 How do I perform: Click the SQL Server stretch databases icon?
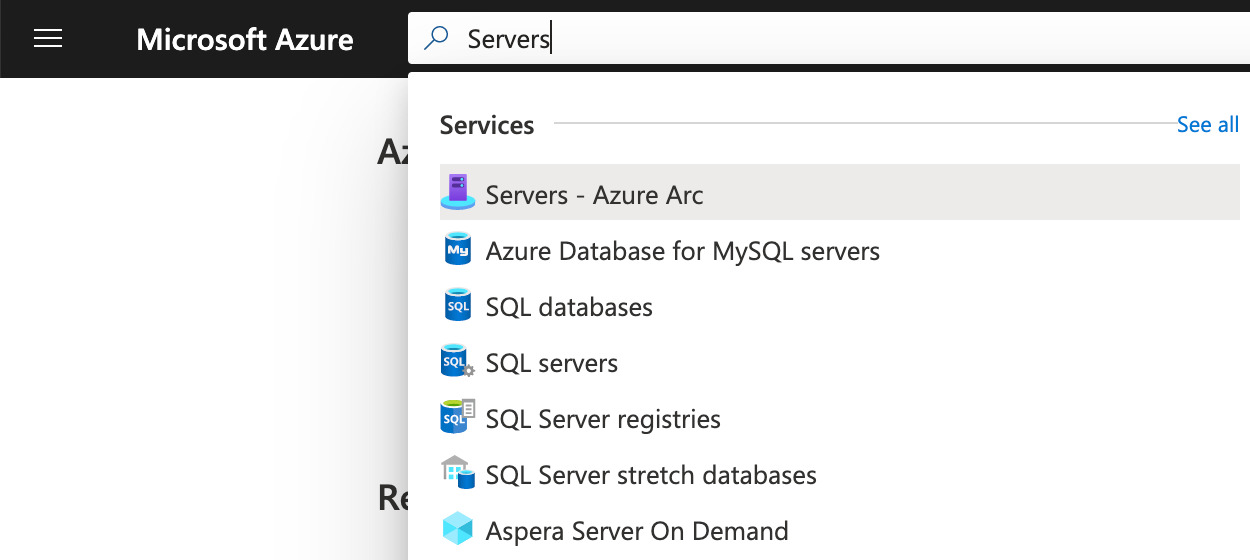(458, 472)
